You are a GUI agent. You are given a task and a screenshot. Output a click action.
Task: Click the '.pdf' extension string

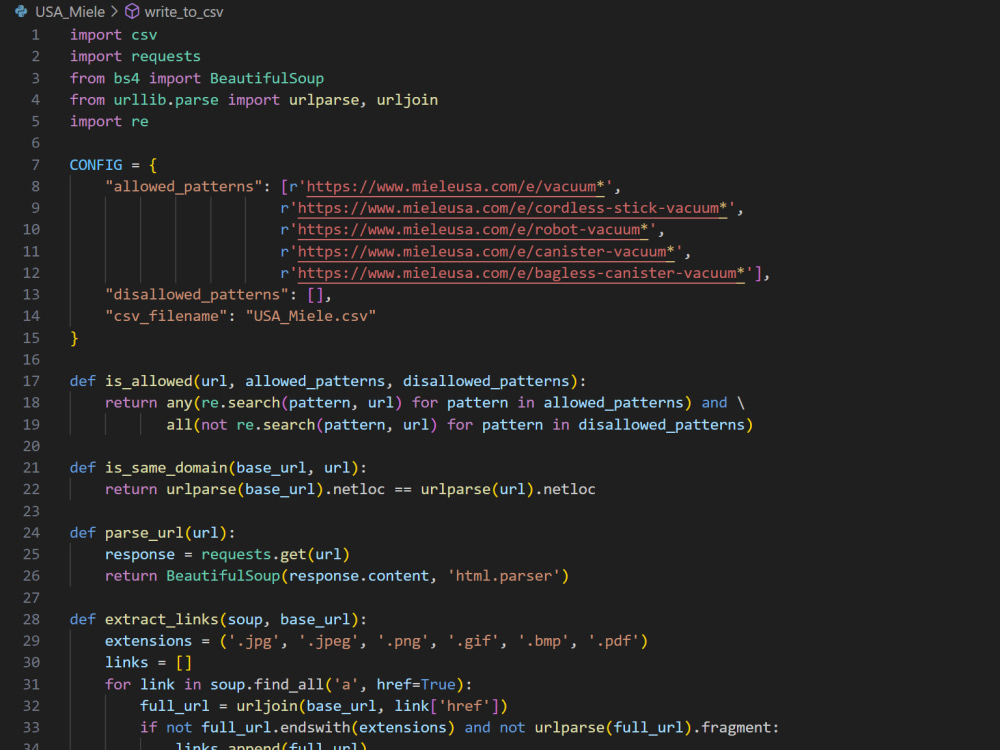coord(614,641)
